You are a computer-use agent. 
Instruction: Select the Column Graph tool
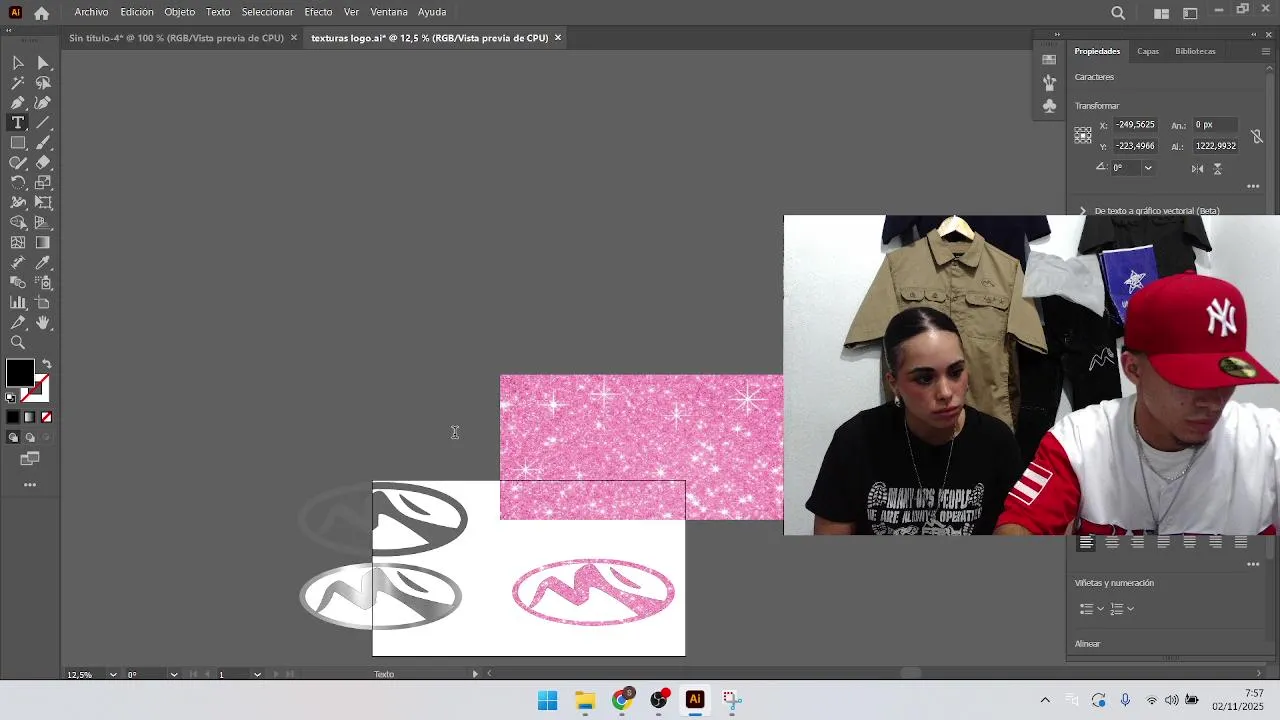(18, 303)
